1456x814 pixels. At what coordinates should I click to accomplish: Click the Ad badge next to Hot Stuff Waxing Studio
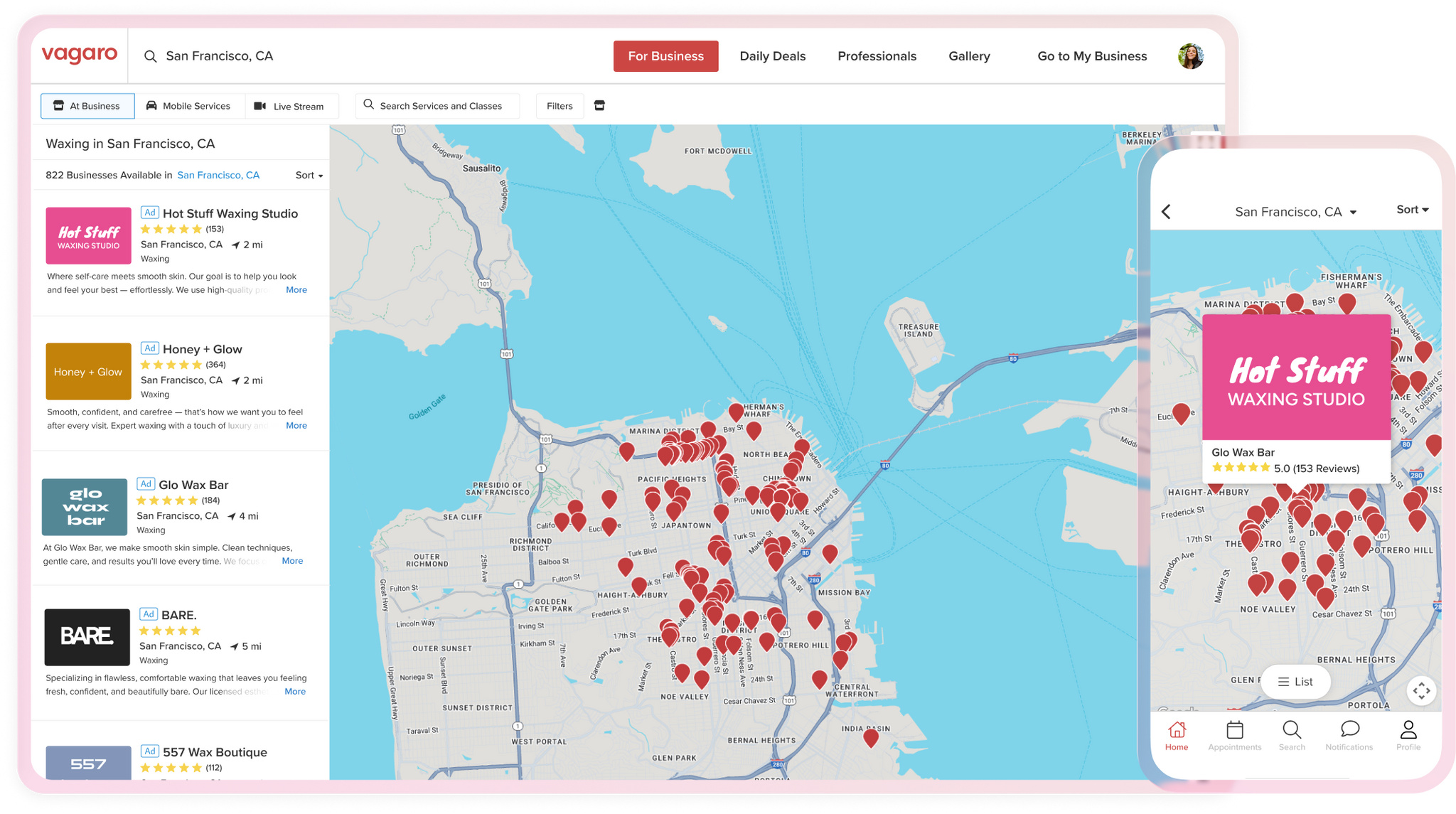(149, 213)
